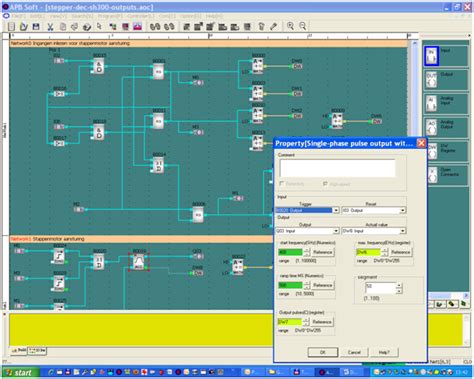This screenshot has width=474, height=379.
Task: Open the Output Q03 dropdown
Action: pos(336,231)
